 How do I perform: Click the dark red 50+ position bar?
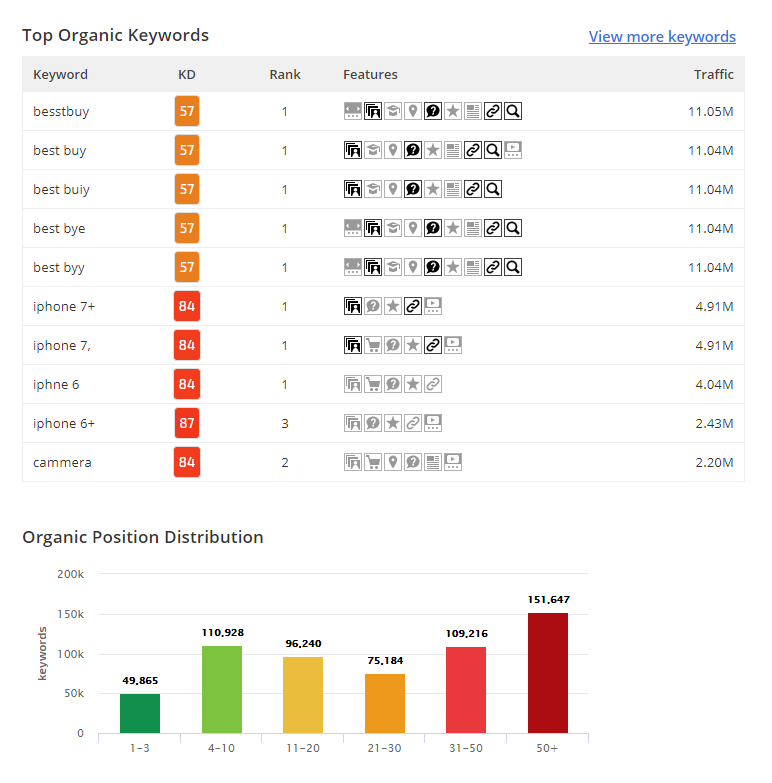(x=547, y=672)
